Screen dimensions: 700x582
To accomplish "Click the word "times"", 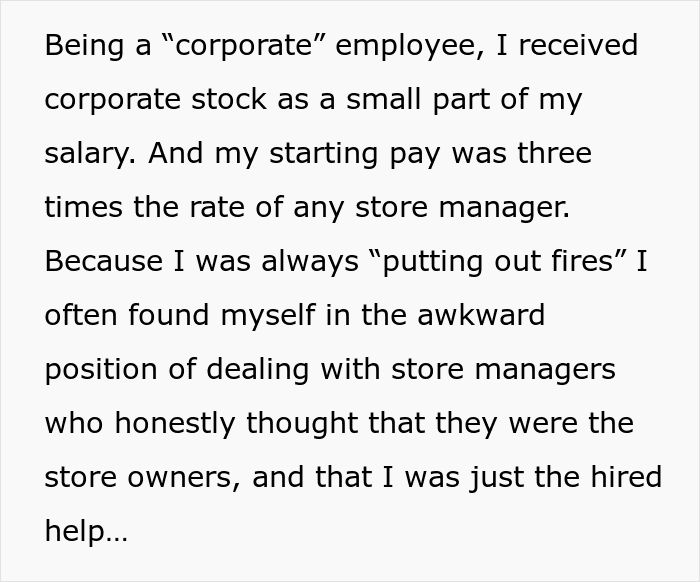I will point(83,208).
